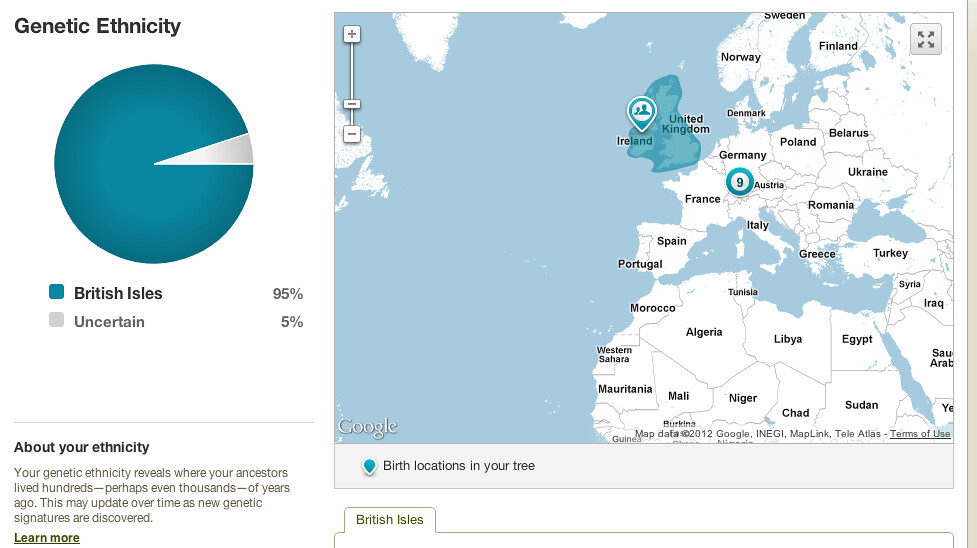Click the zoom slider handle on map

351,104
